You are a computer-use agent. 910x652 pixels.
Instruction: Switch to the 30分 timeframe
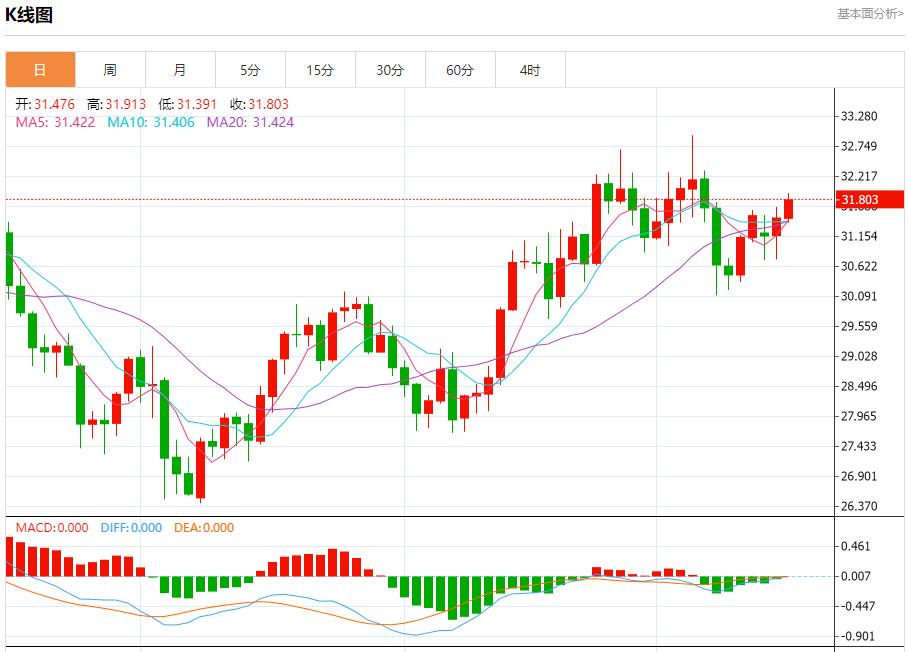[390, 70]
